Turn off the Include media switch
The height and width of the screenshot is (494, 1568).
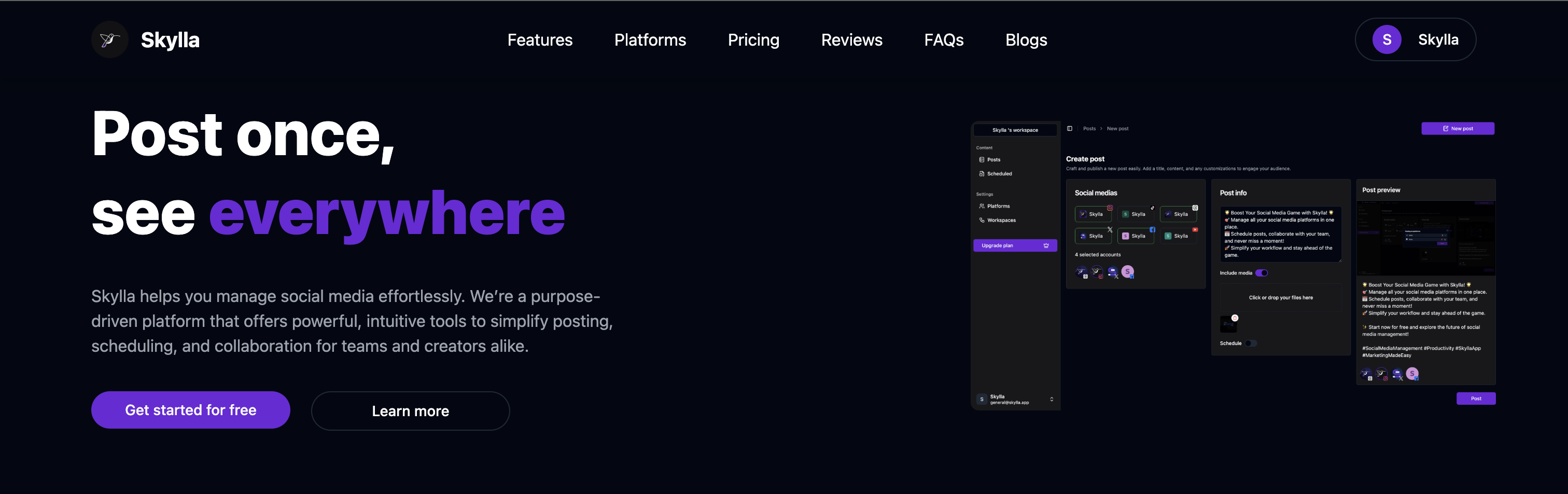pos(1262,273)
